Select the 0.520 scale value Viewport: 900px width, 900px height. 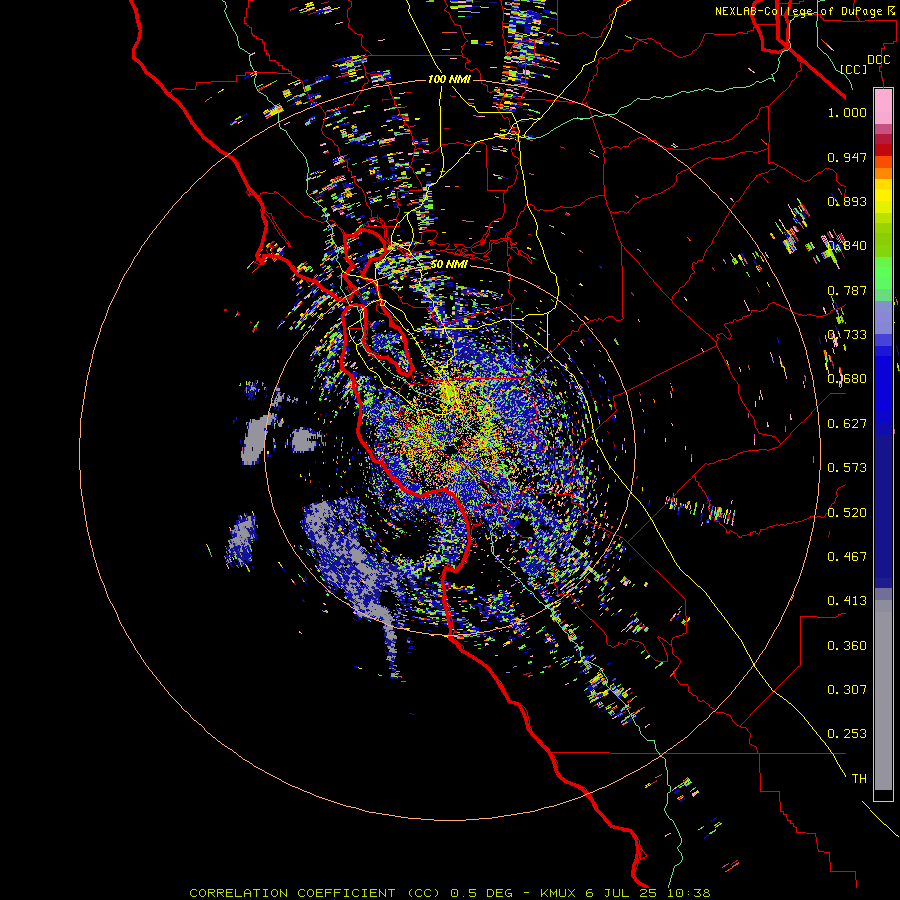[x=847, y=513]
